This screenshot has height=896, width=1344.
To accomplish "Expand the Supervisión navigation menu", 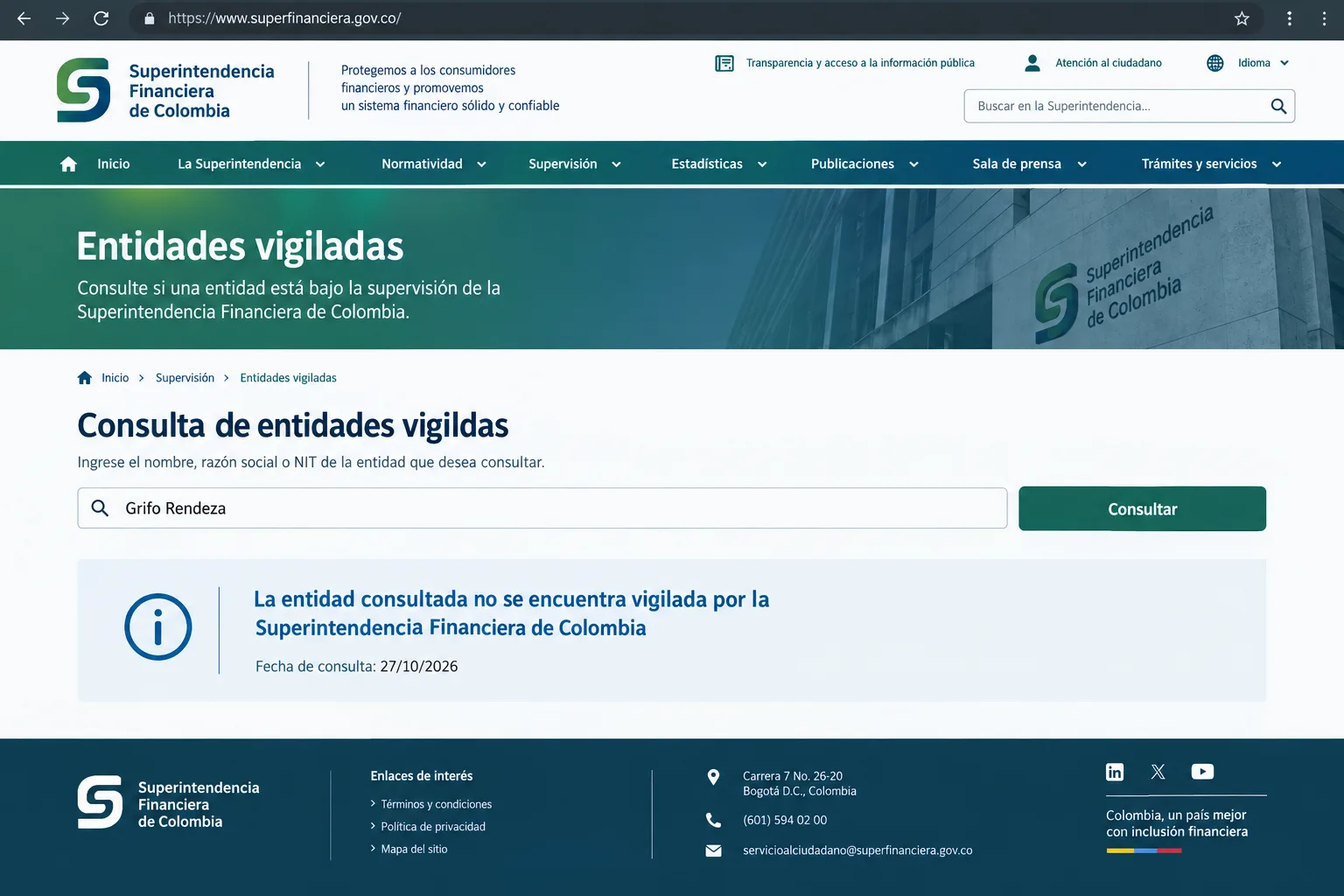I will [x=575, y=164].
